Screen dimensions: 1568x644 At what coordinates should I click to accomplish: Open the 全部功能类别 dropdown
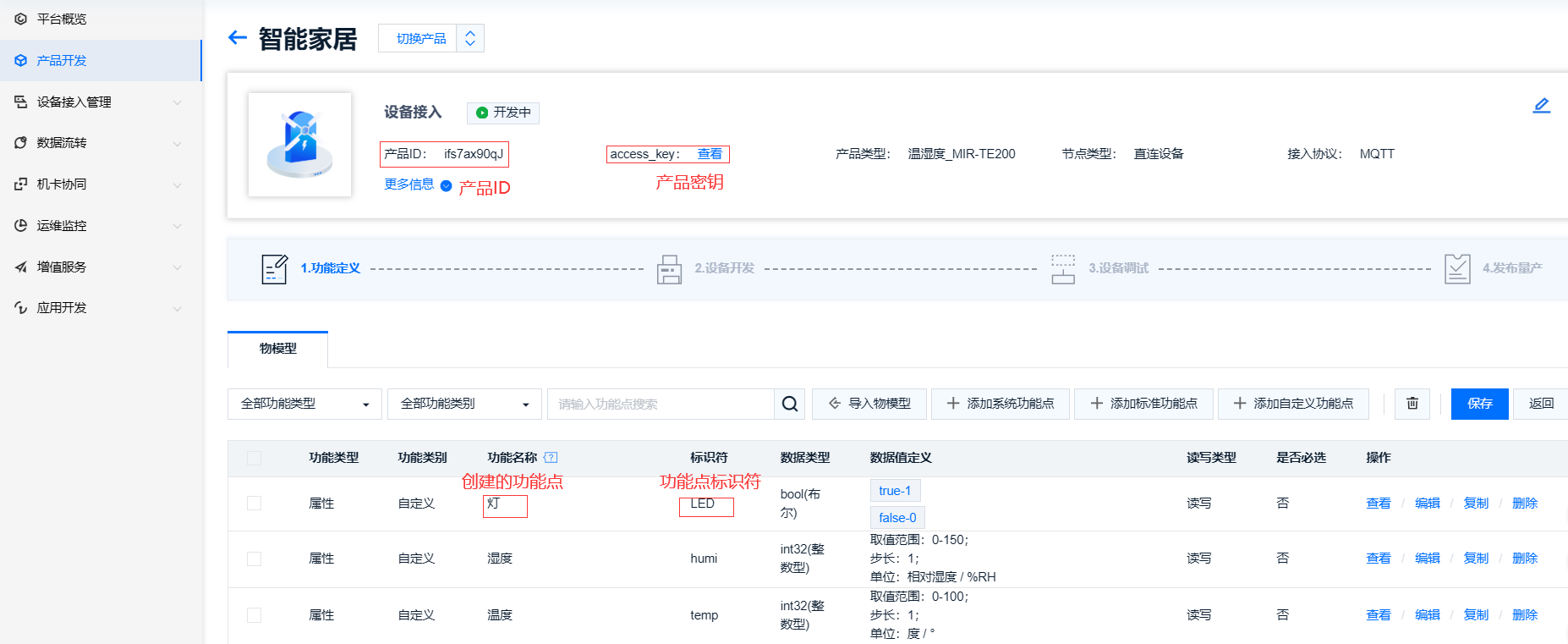pyautogui.click(x=464, y=404)
